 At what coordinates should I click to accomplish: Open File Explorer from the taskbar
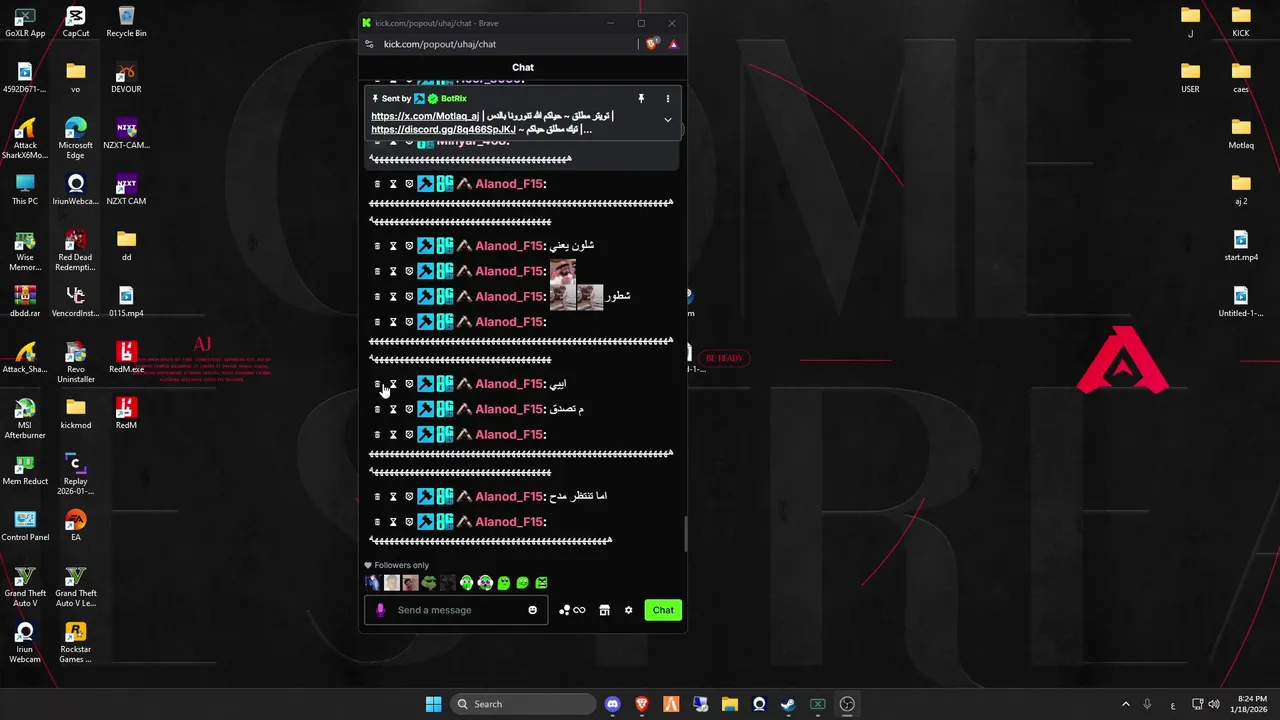(x=729, y=704)
